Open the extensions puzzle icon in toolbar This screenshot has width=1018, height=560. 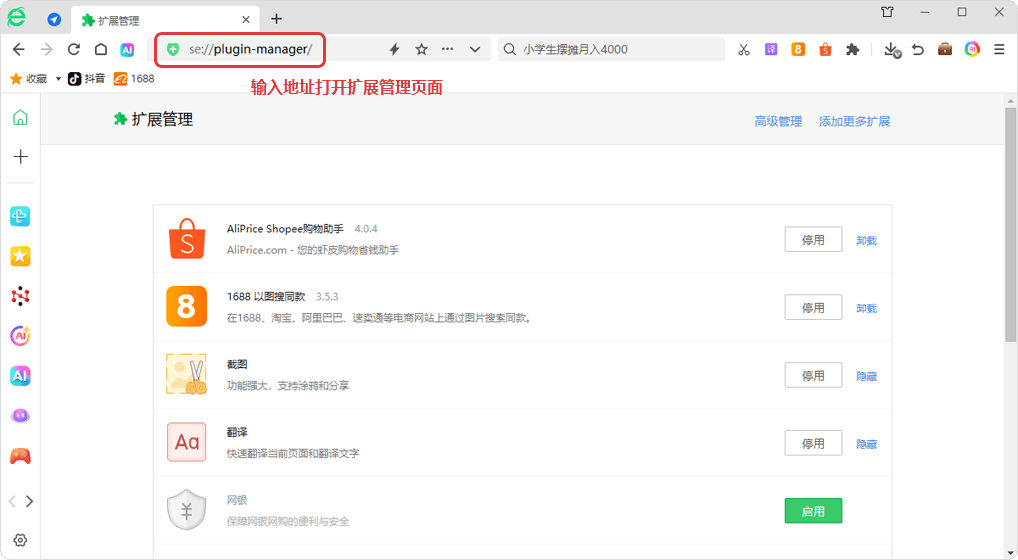(x=852, y=49)
